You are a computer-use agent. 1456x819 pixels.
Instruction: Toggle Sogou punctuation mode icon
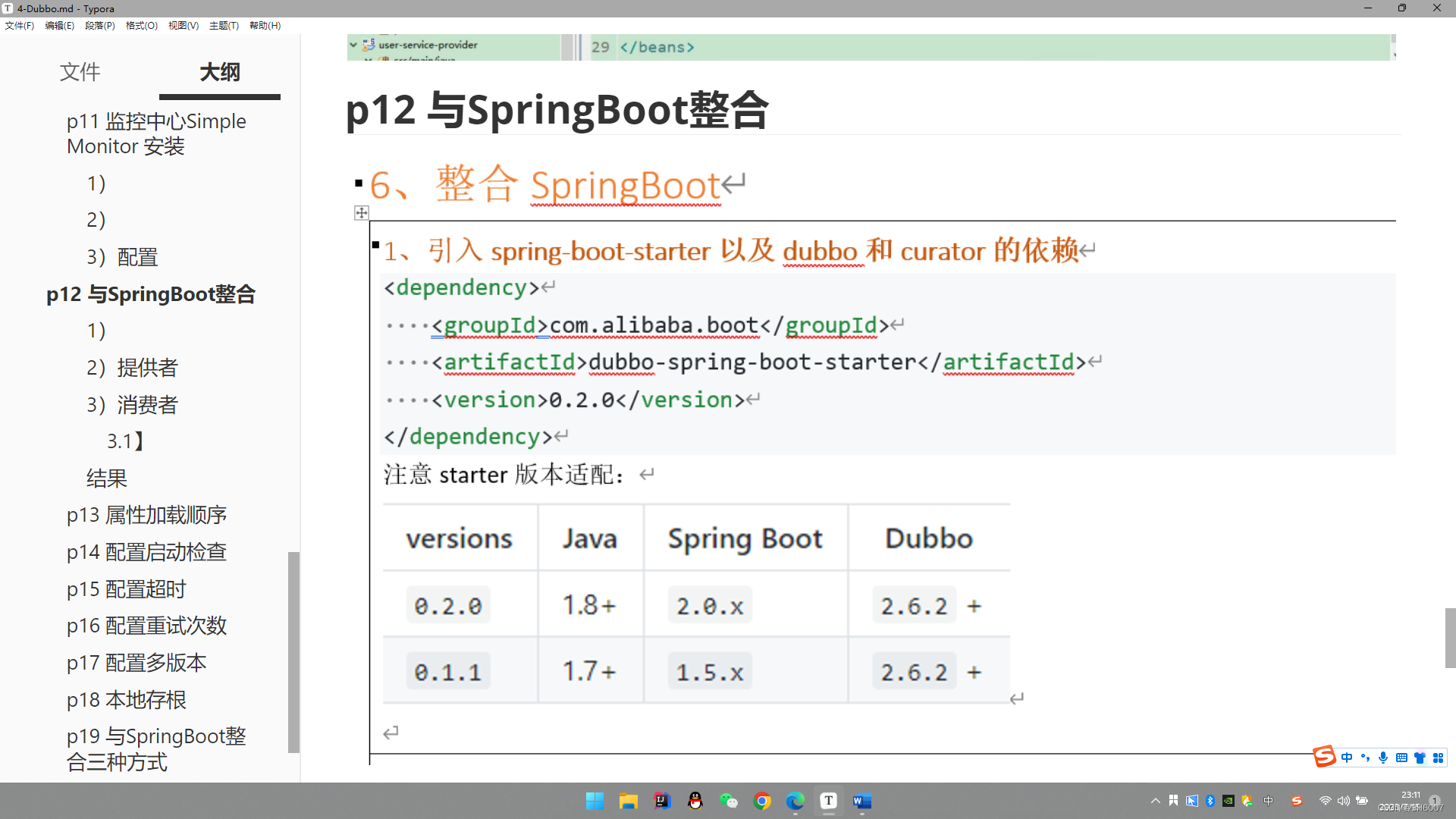point(1365,758)
